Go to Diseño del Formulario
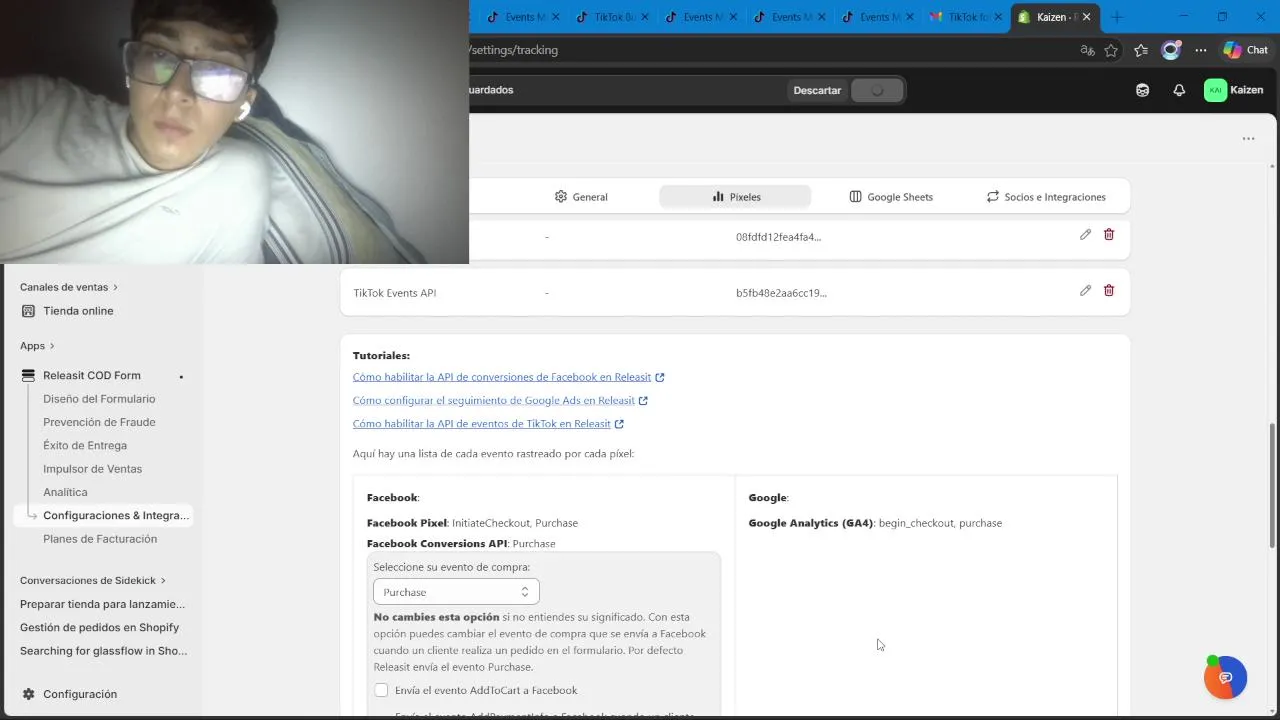Viewport: 1280px width, 720px height. (99, 399)
